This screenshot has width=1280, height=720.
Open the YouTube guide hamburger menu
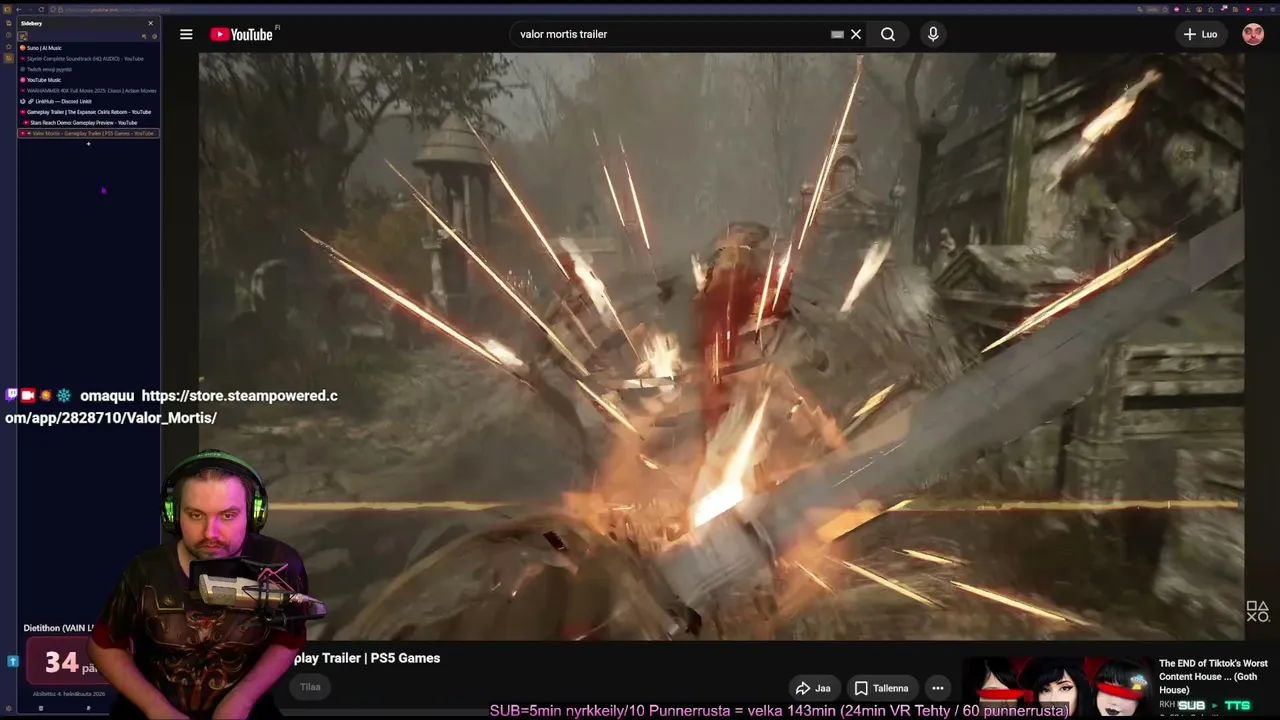(186, 34)
